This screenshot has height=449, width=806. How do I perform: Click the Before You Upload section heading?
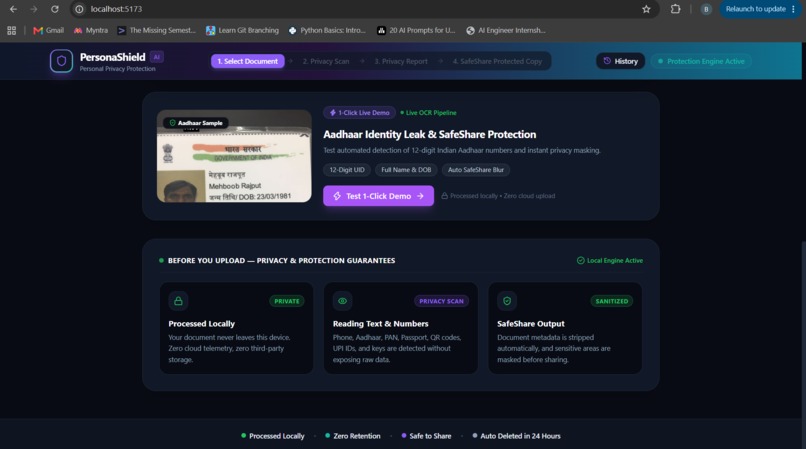pyautogui.click(x=281, y=260)
